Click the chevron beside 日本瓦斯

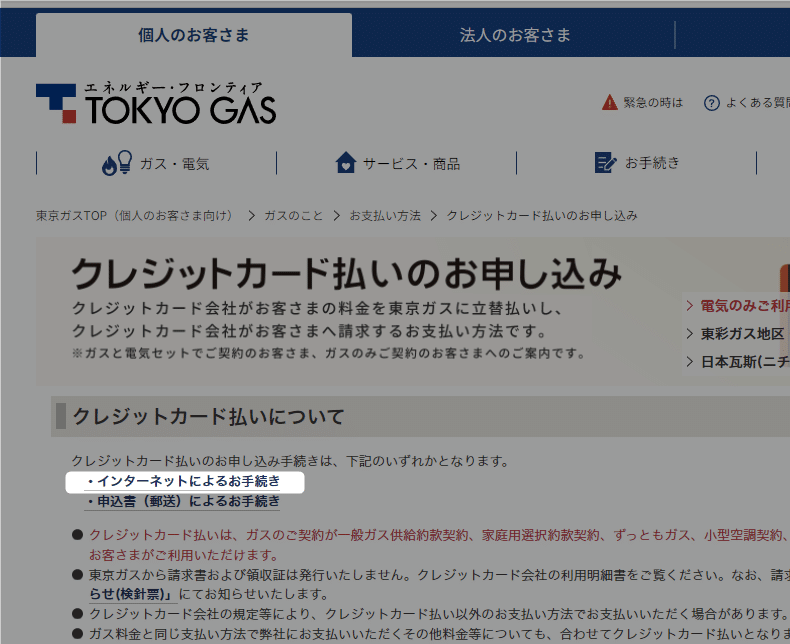[690, 362]
